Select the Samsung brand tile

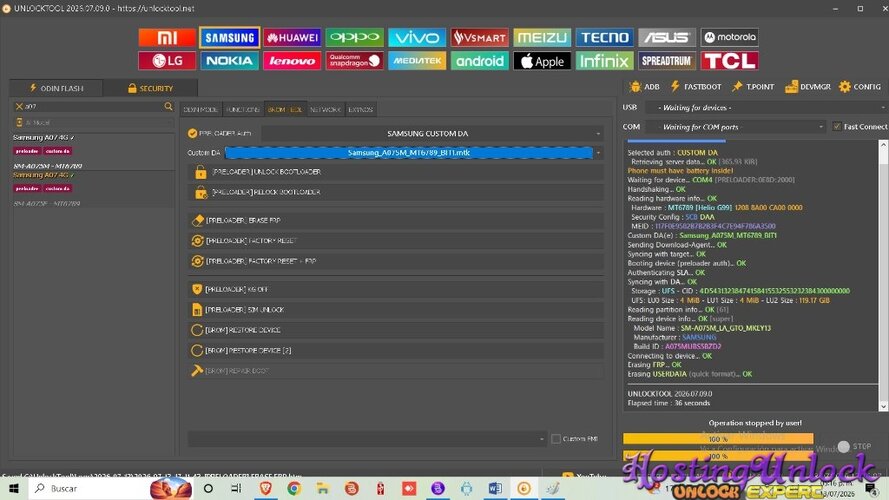pos(230,37)
